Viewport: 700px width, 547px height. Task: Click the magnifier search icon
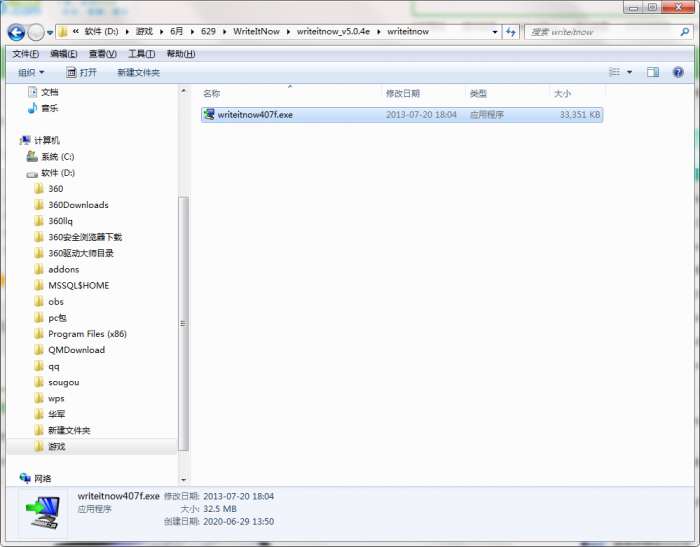685,32
